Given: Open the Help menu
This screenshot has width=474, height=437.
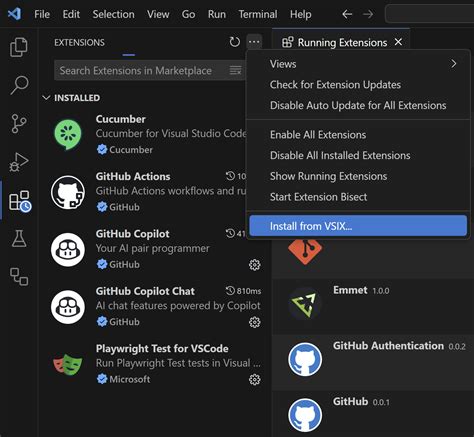Looking at the screenshot, I should 300,14.
